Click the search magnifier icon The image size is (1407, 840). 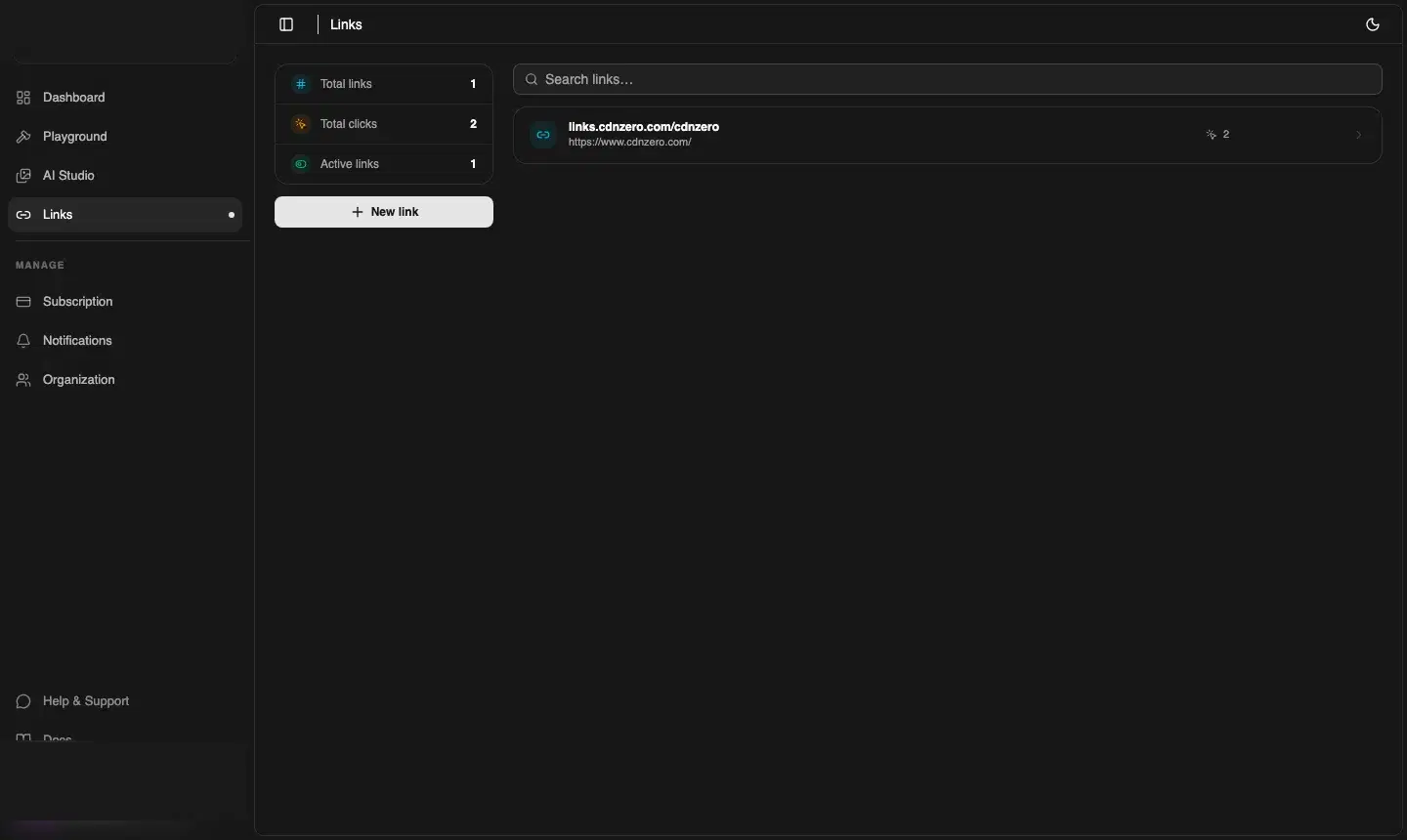[532, 79]
